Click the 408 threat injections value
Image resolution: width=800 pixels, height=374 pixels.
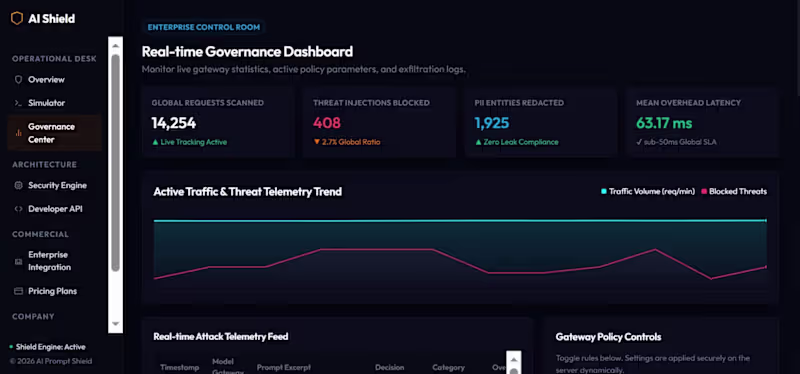(x=327, y=123)
